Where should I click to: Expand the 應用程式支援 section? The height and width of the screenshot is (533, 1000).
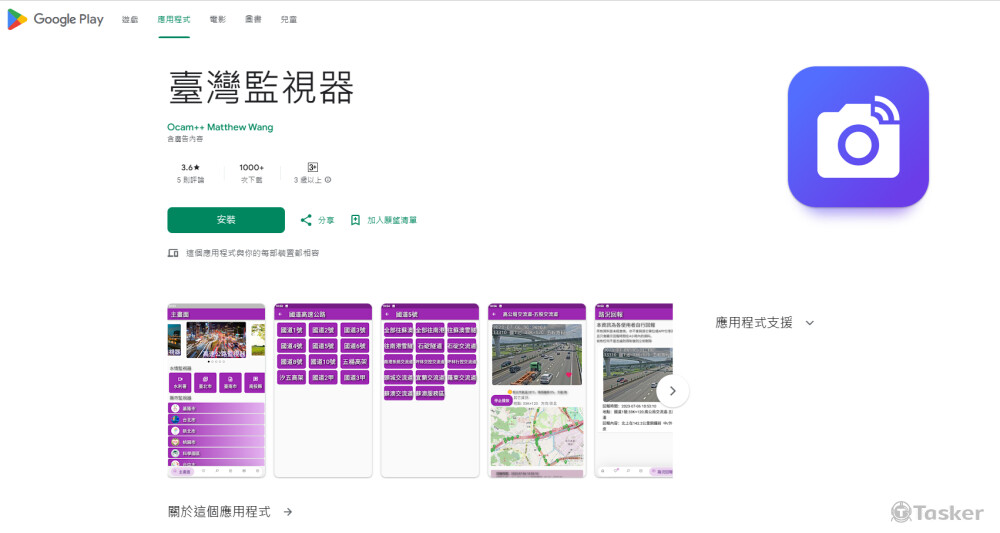pyautogui.click(x=809, y=323)
